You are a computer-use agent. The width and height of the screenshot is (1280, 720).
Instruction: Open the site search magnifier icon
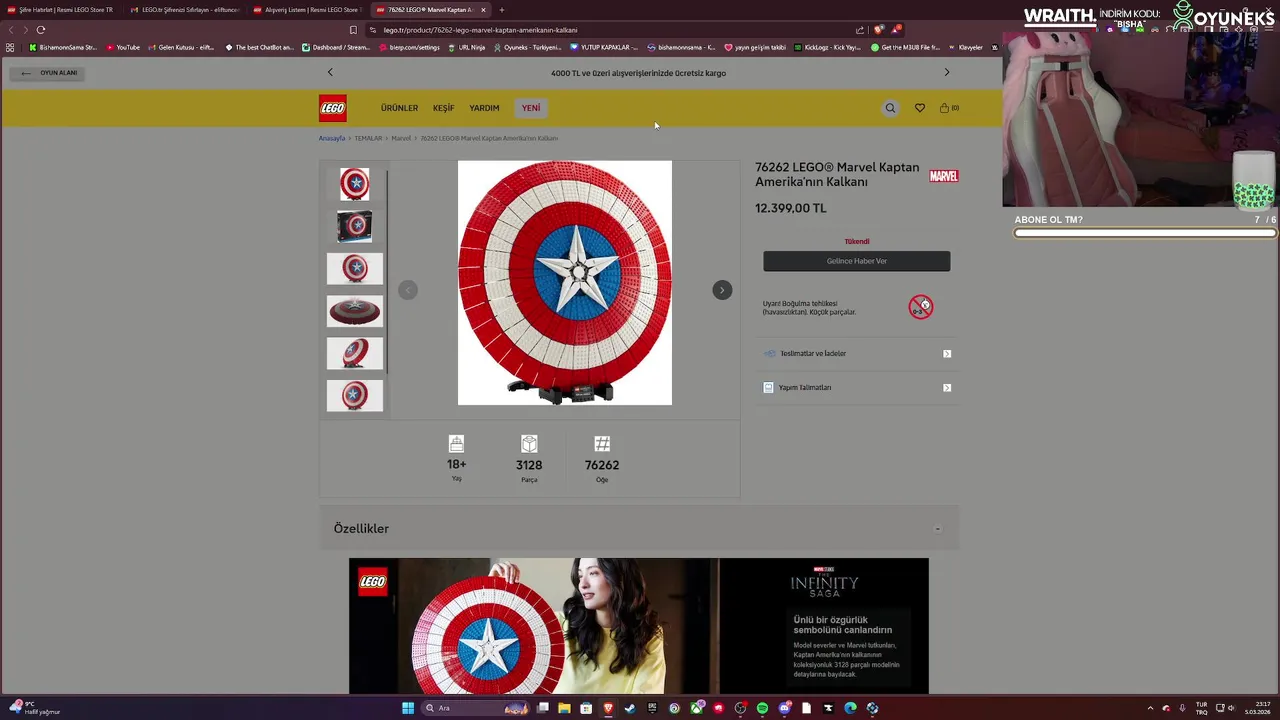coord(890,108)
